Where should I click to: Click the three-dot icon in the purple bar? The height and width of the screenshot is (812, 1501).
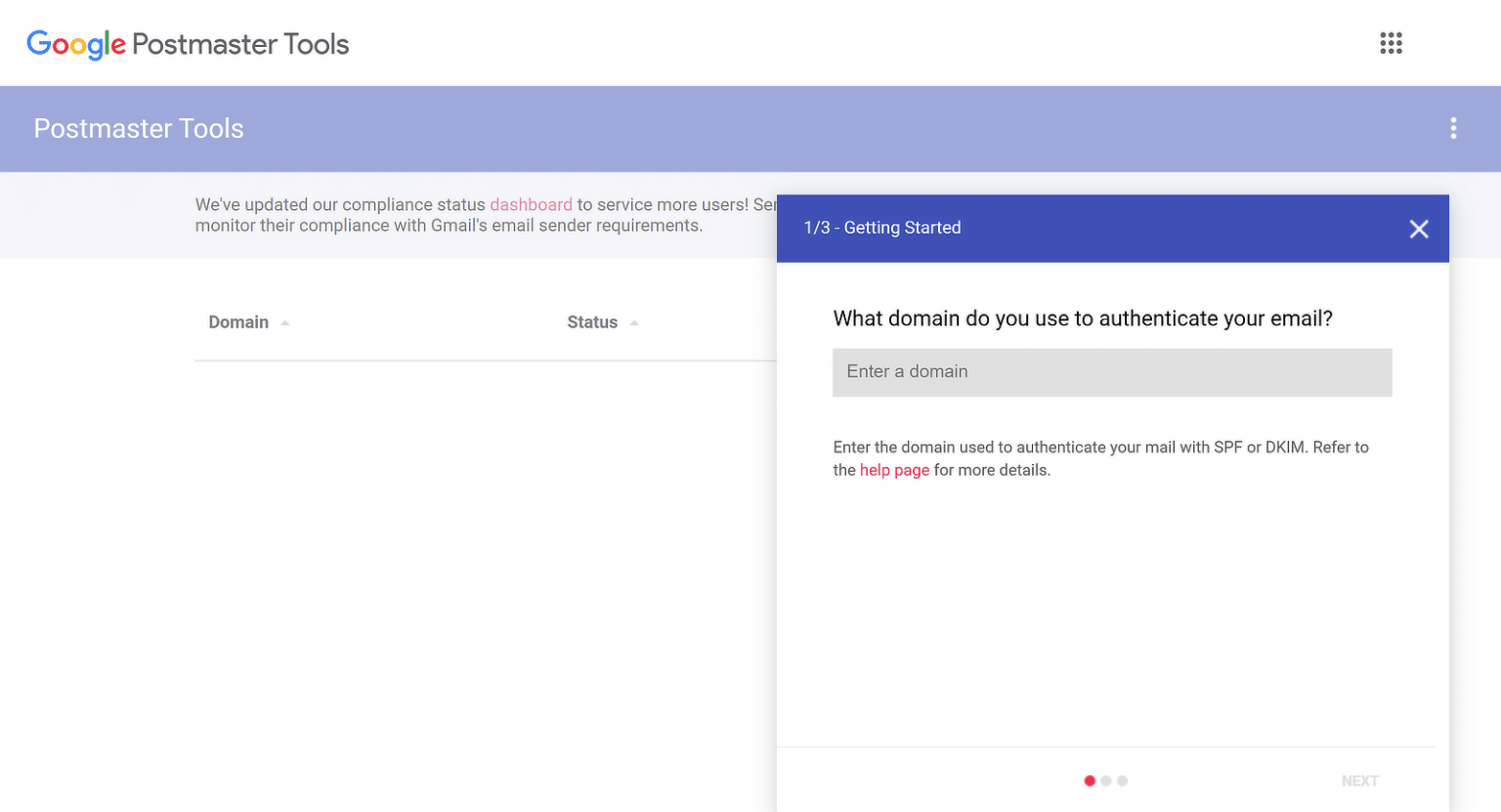(1454, 128)
